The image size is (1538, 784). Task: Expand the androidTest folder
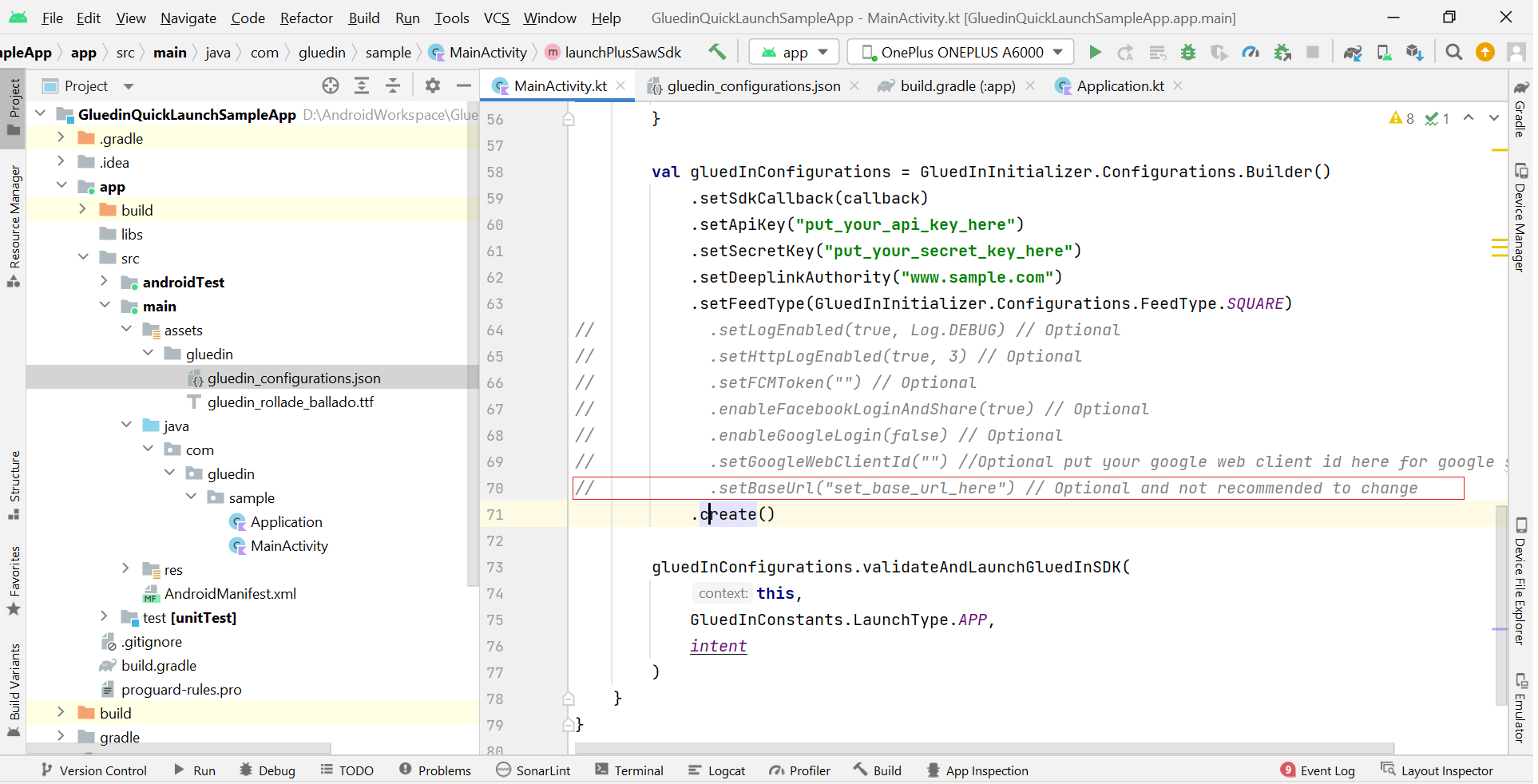click(x=104, y=282)
